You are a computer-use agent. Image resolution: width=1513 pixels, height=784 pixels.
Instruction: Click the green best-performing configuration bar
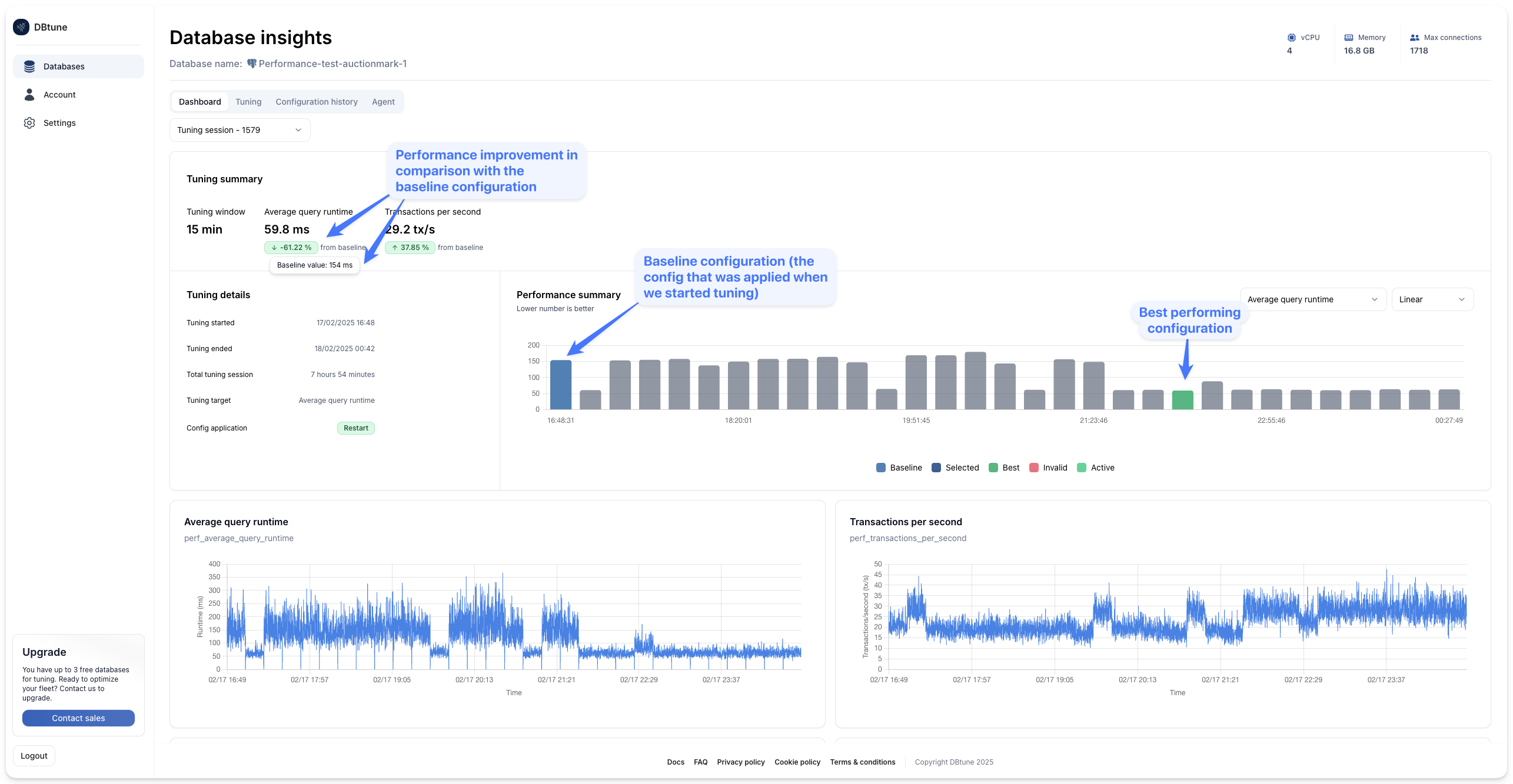click(x=1182, y=400)
